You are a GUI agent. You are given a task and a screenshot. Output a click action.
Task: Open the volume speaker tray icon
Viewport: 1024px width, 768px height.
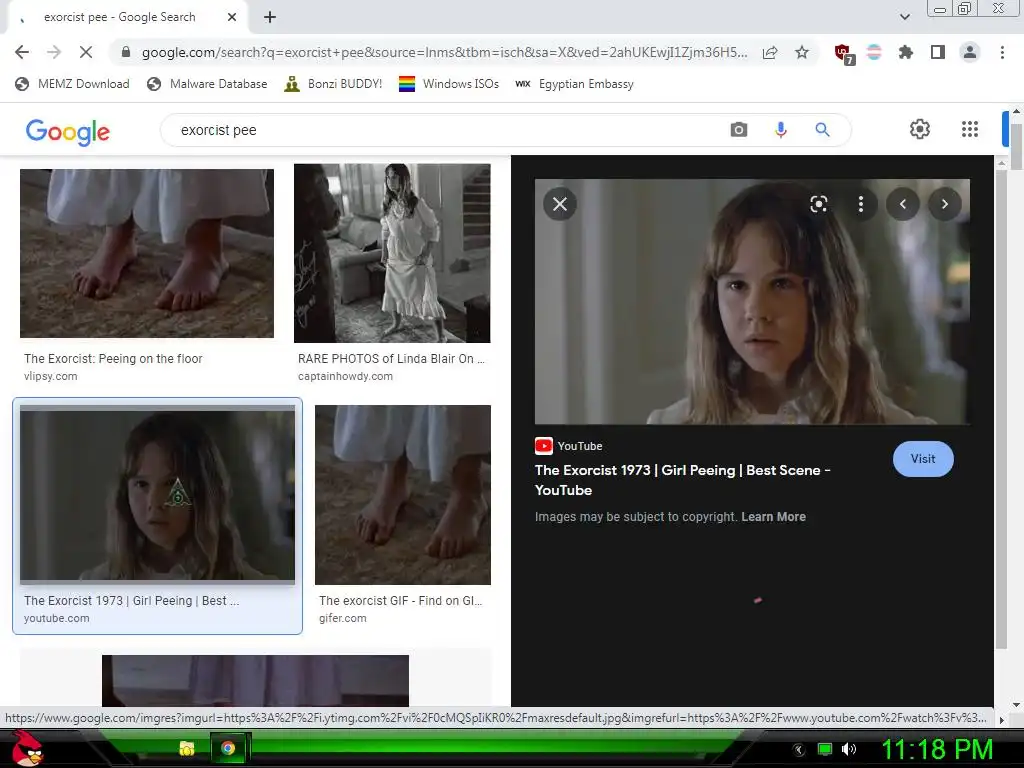pos(849,749)
